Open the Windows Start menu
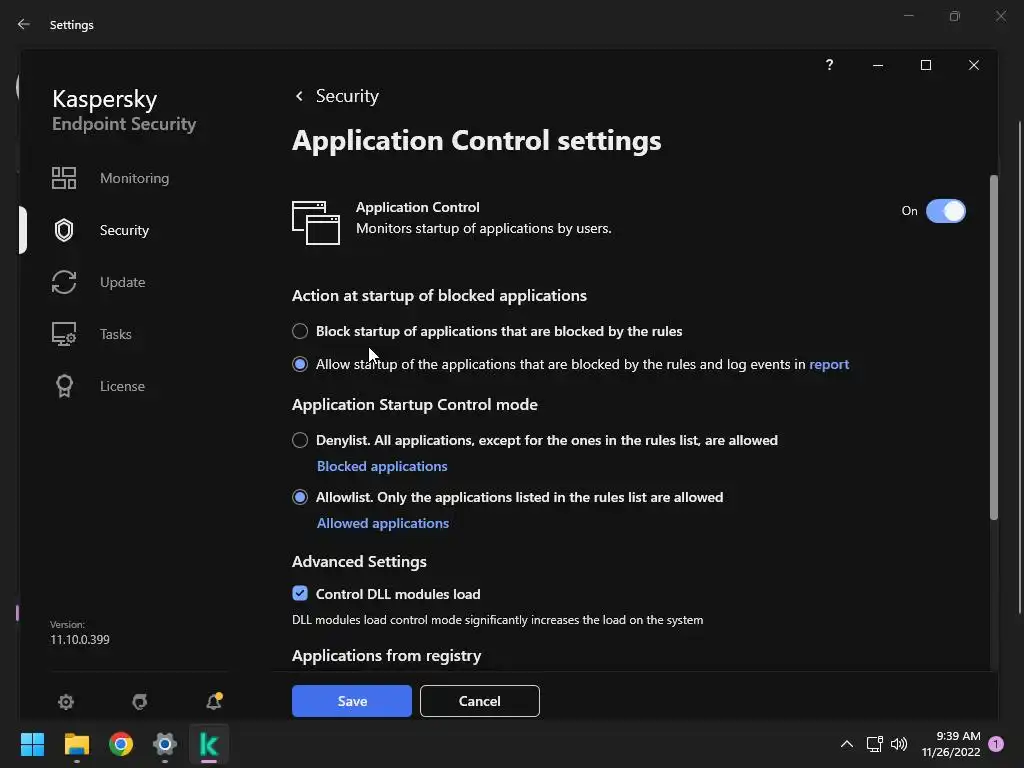 coord(32,744)
